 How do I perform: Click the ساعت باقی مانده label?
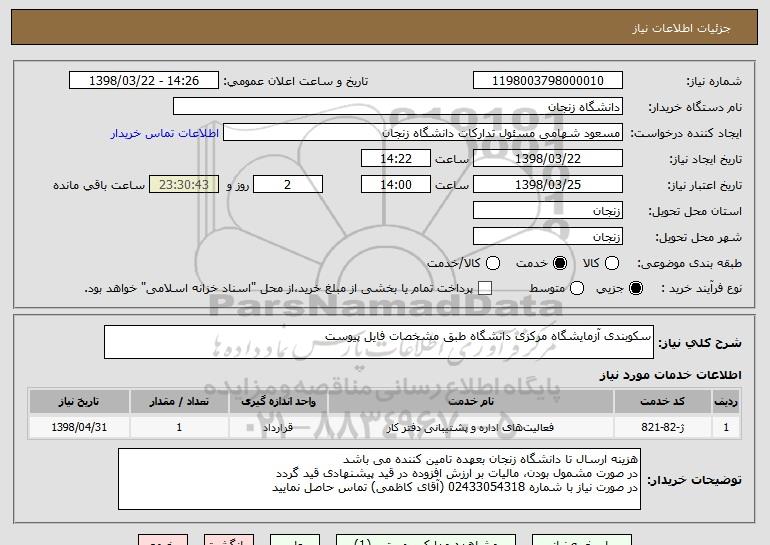(x=99, y=185)
